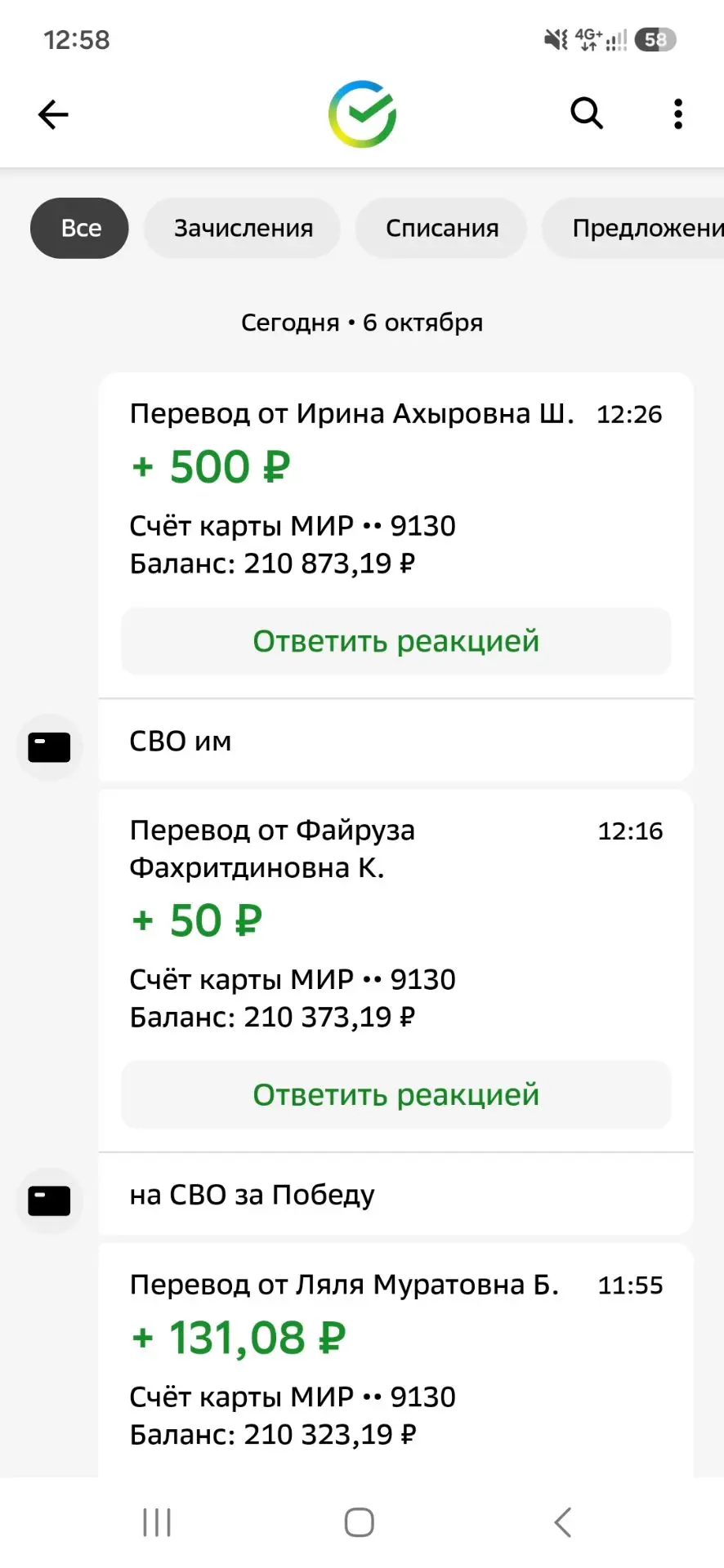Tap card icon beside 'СВО им'
The width and height of the screenshot is (724, 1568).
[49, 746]
